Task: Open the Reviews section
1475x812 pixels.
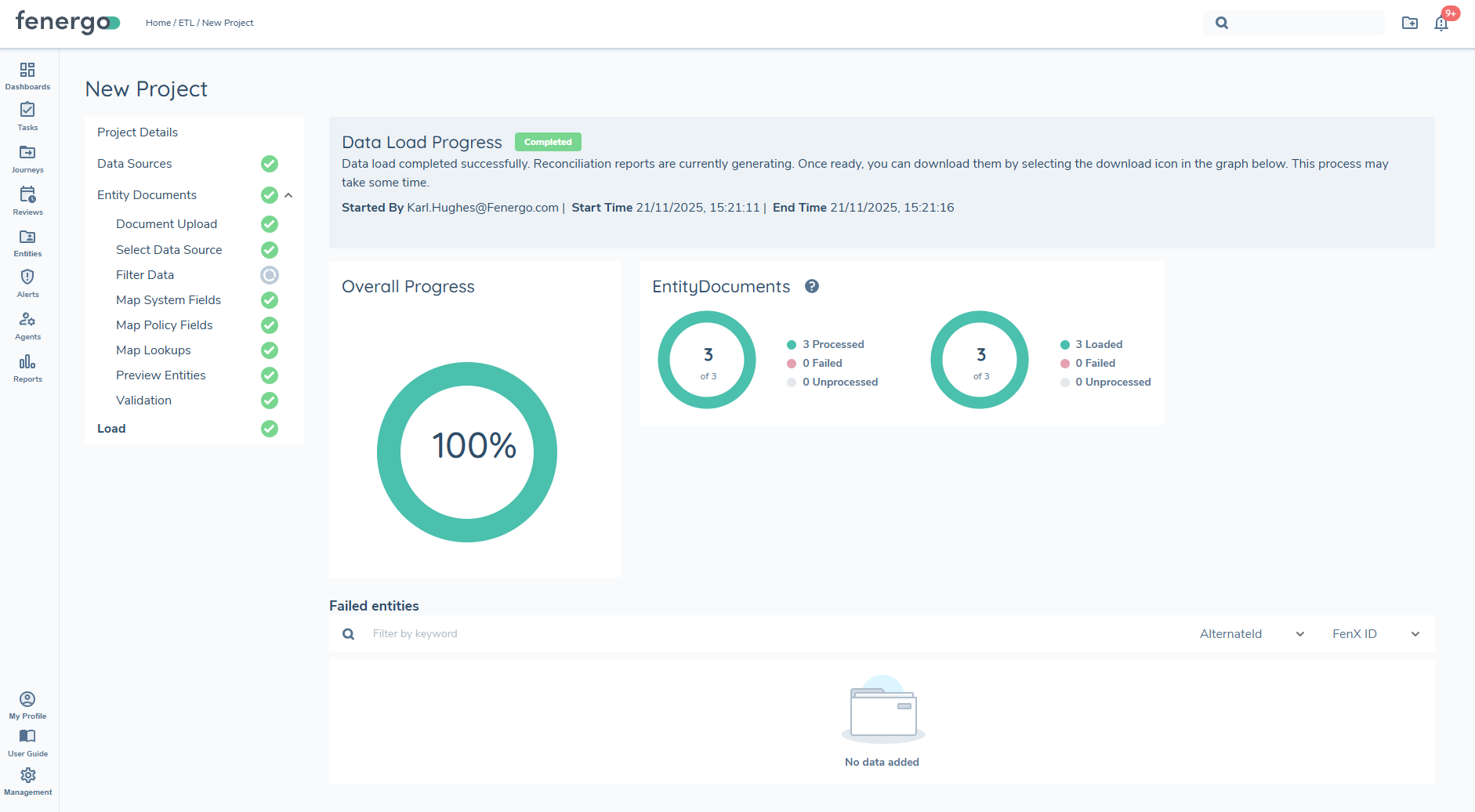Action: tap(27, 200)
